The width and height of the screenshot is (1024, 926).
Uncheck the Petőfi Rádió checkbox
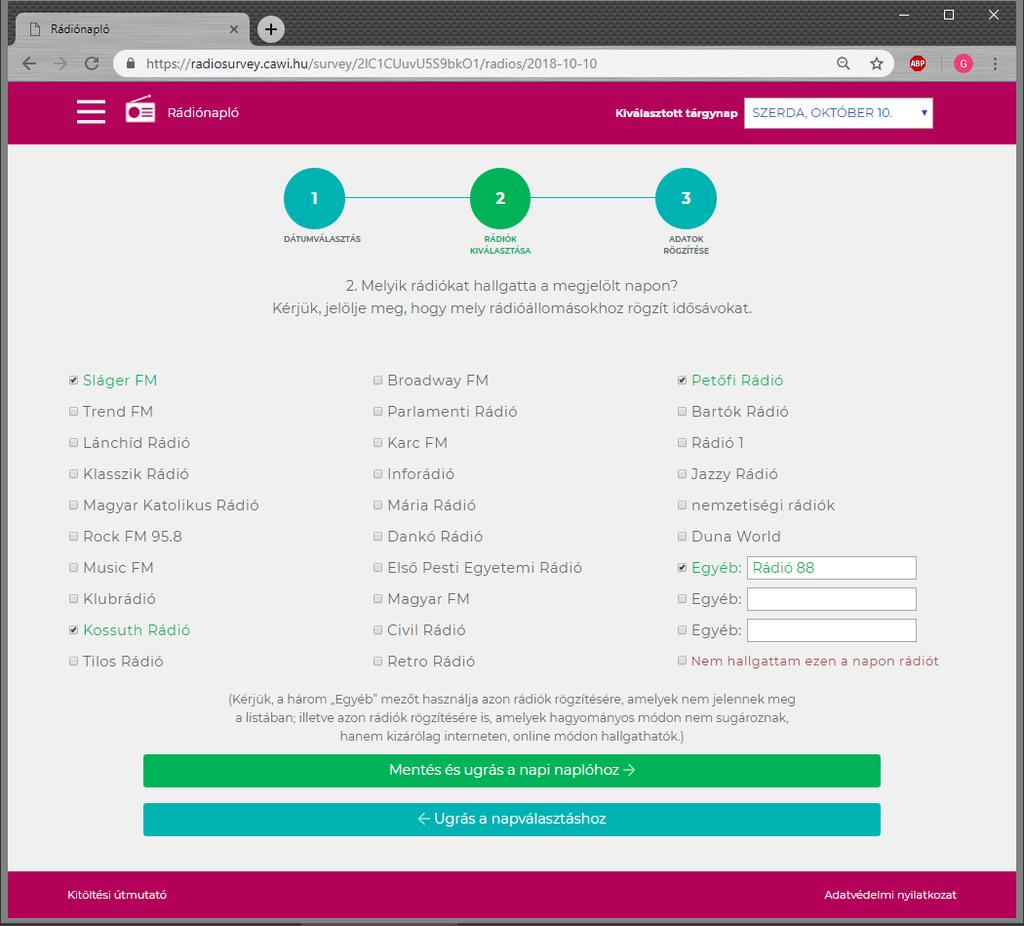[x=682, y=380]
